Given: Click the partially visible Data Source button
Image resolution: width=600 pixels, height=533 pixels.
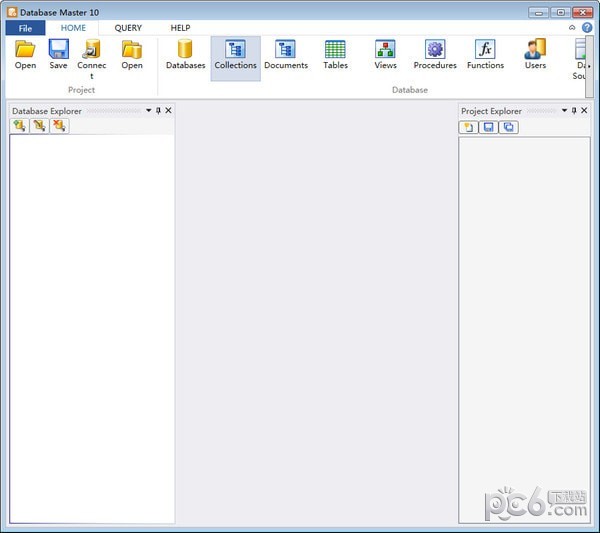Looking at the screenshot, I should click(x=579, y=59).
